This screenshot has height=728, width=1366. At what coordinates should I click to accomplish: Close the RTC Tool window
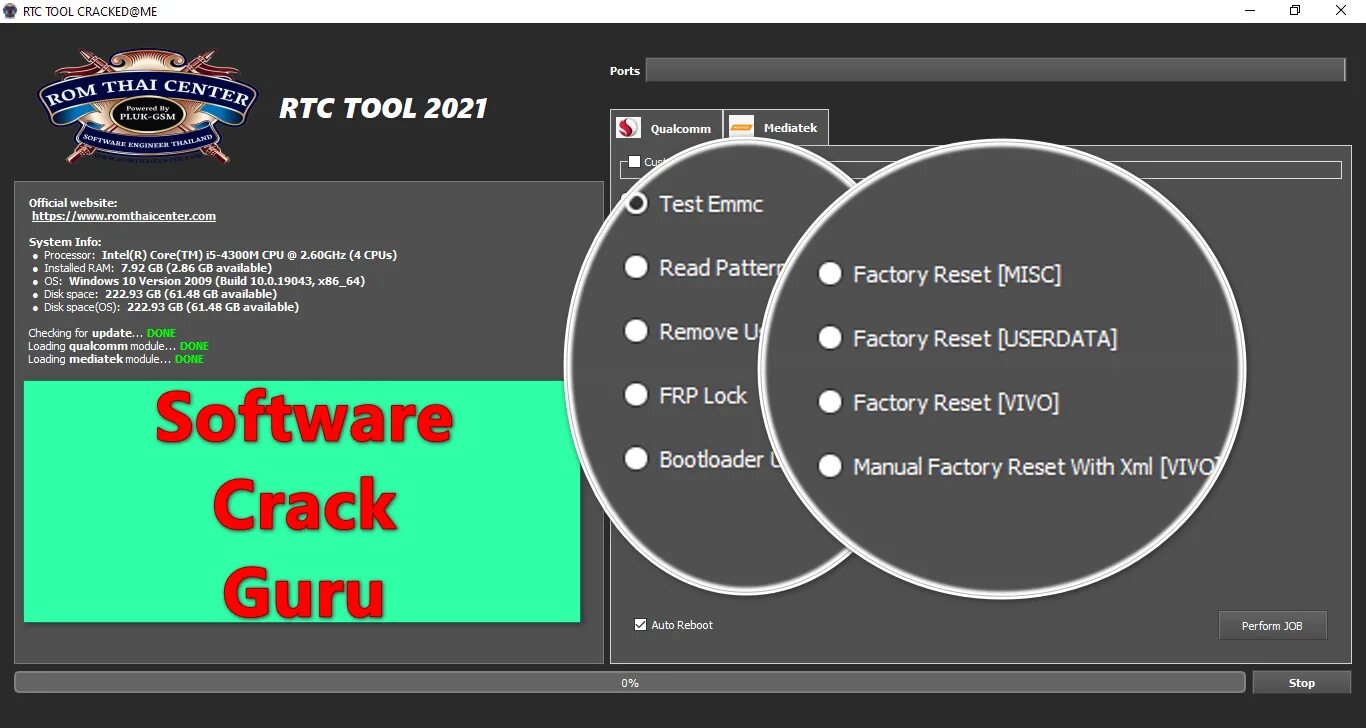[1341, 11]
